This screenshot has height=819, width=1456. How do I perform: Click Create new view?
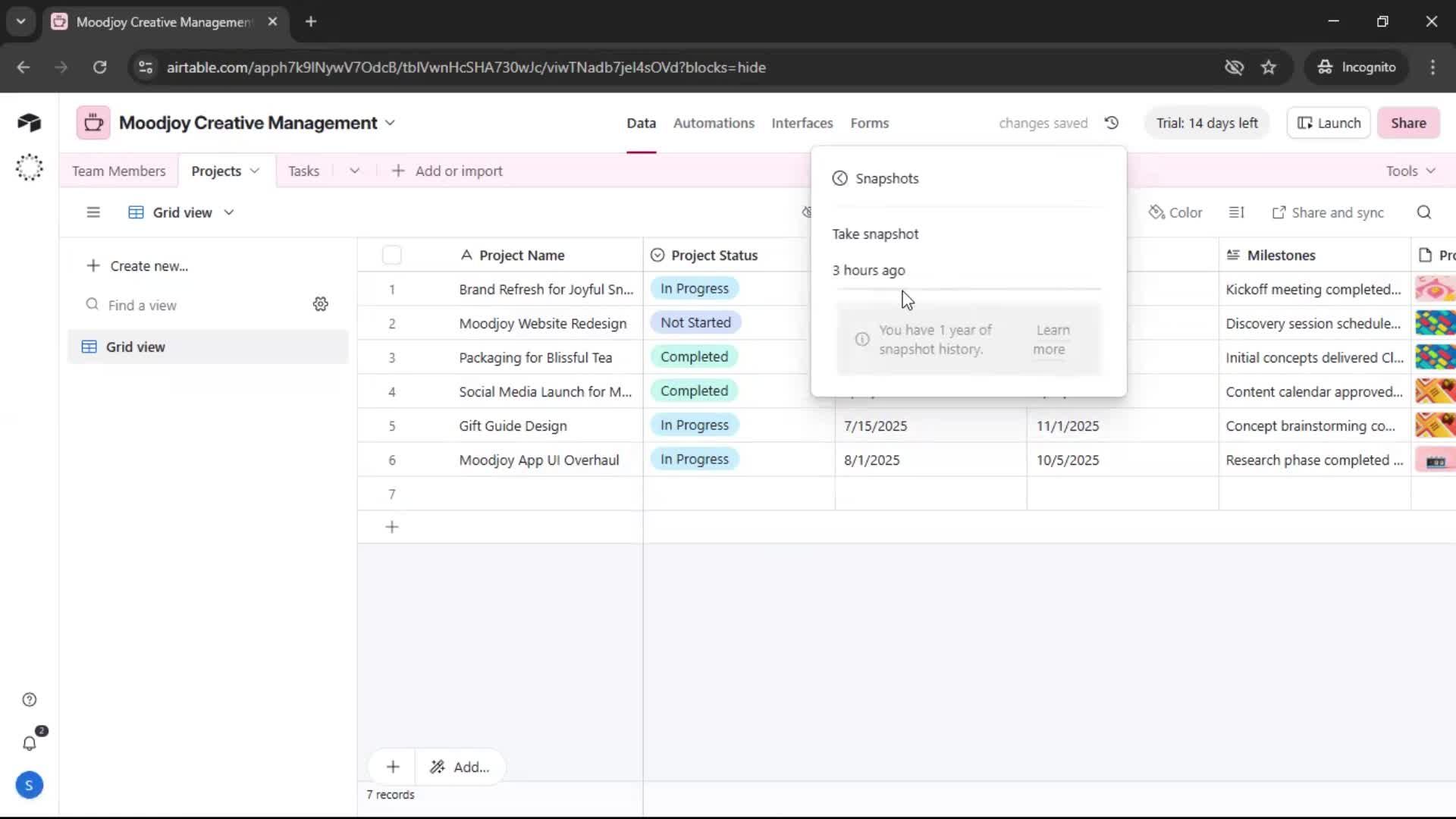pos(137,265)
